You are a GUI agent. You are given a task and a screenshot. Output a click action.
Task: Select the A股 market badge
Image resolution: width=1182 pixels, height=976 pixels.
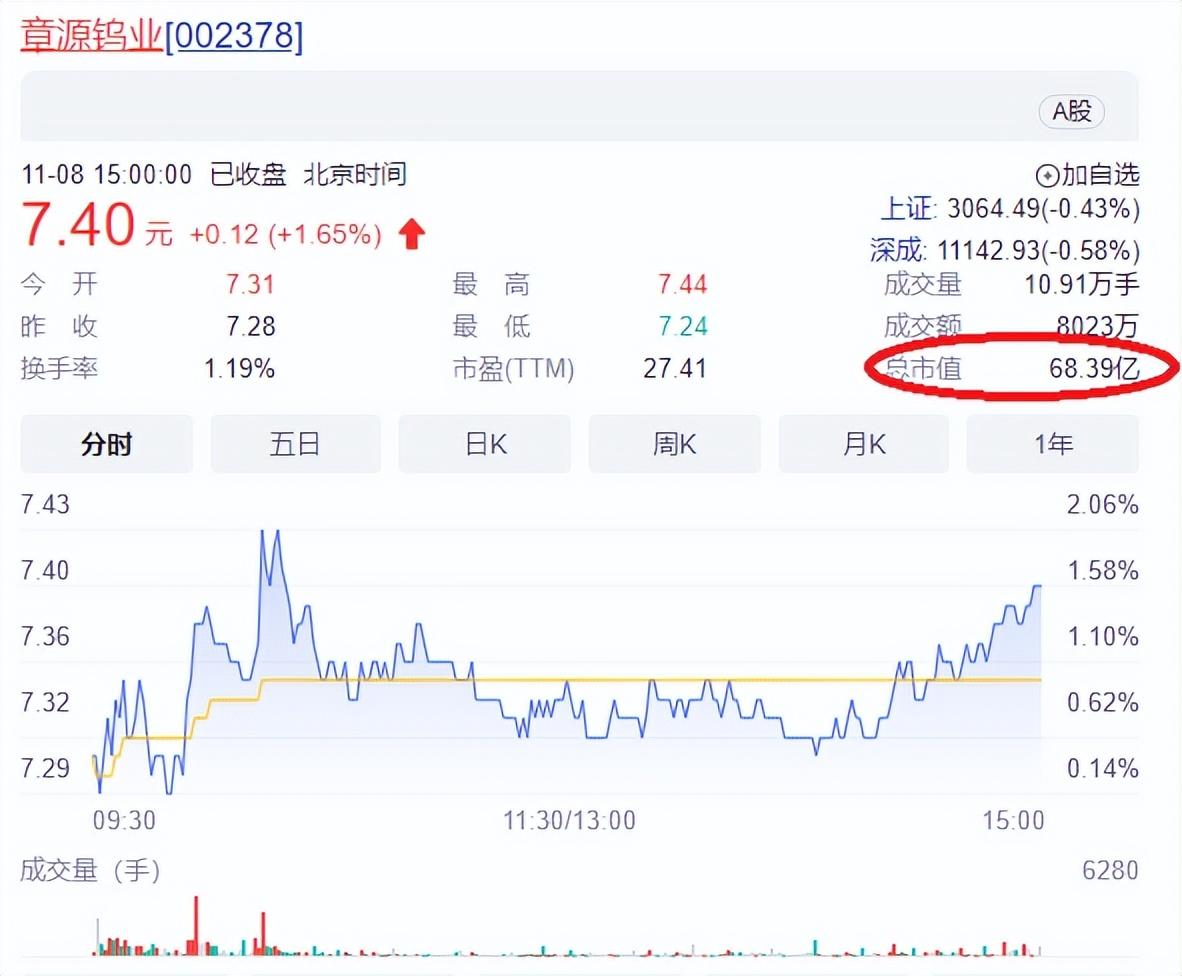1071,112
